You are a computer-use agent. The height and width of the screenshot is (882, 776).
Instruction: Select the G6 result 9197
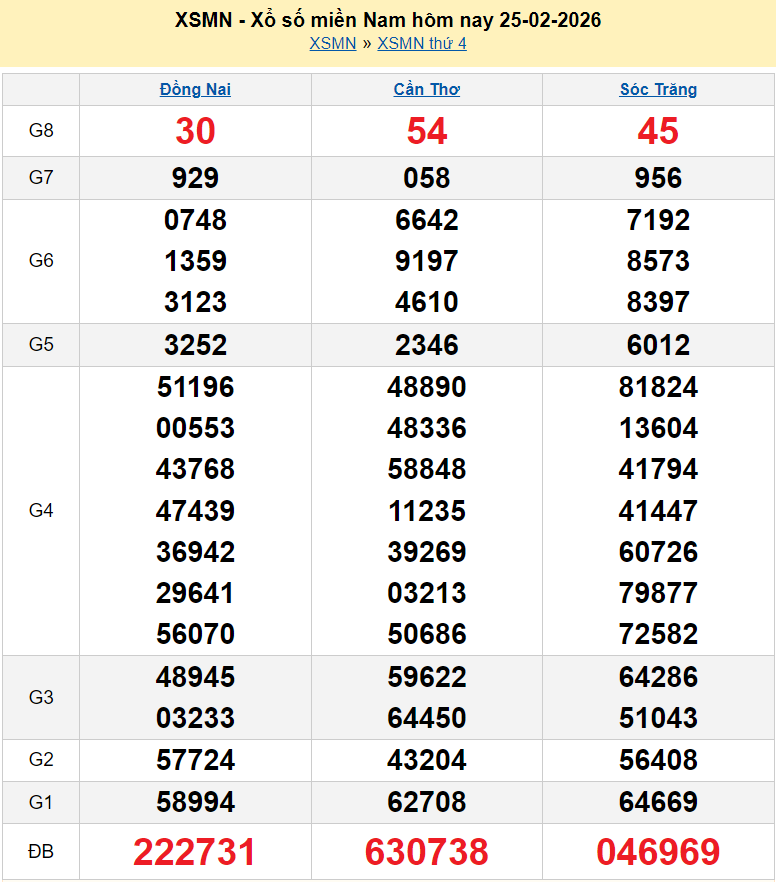pyautogui.click(x=427, y=261)
